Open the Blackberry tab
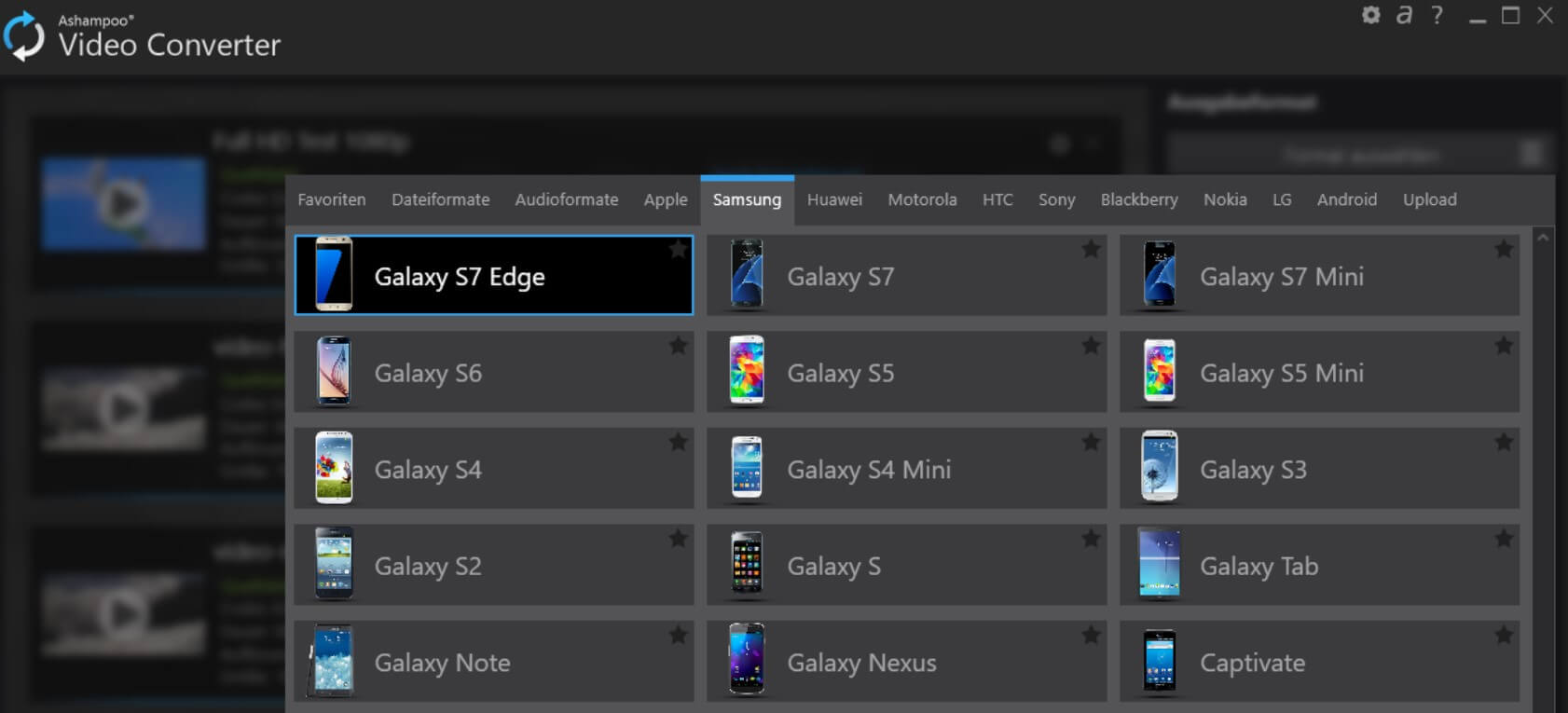The image size is (1568, 713). (1139, 199)
